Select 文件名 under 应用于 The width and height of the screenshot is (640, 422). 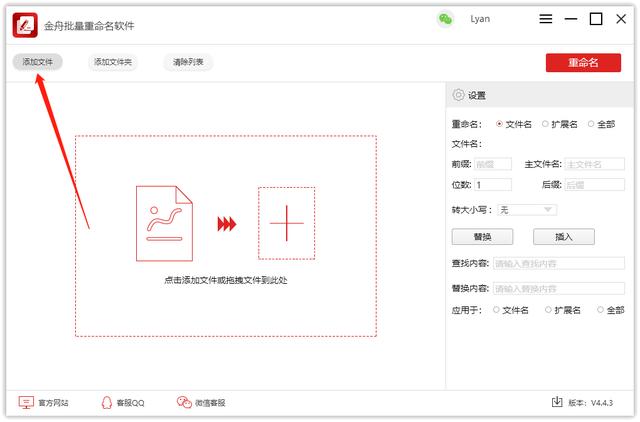click(496, 310)
